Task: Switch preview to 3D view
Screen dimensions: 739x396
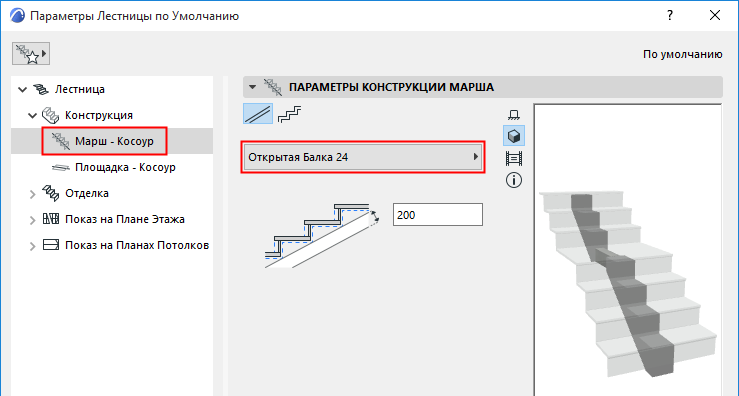Action: point(514,136)
